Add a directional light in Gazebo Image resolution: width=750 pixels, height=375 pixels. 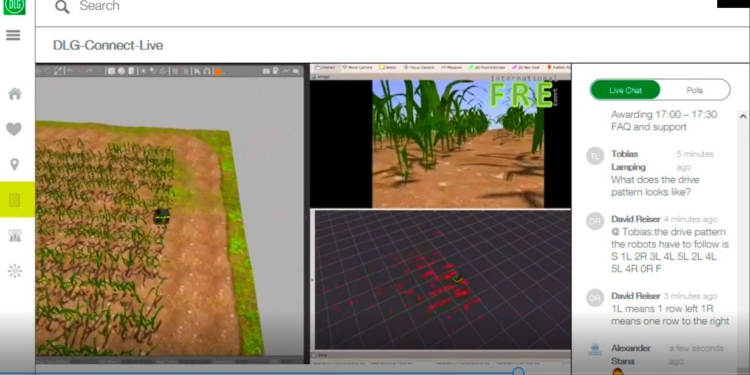pyautogui.click(x=163, y=71)
